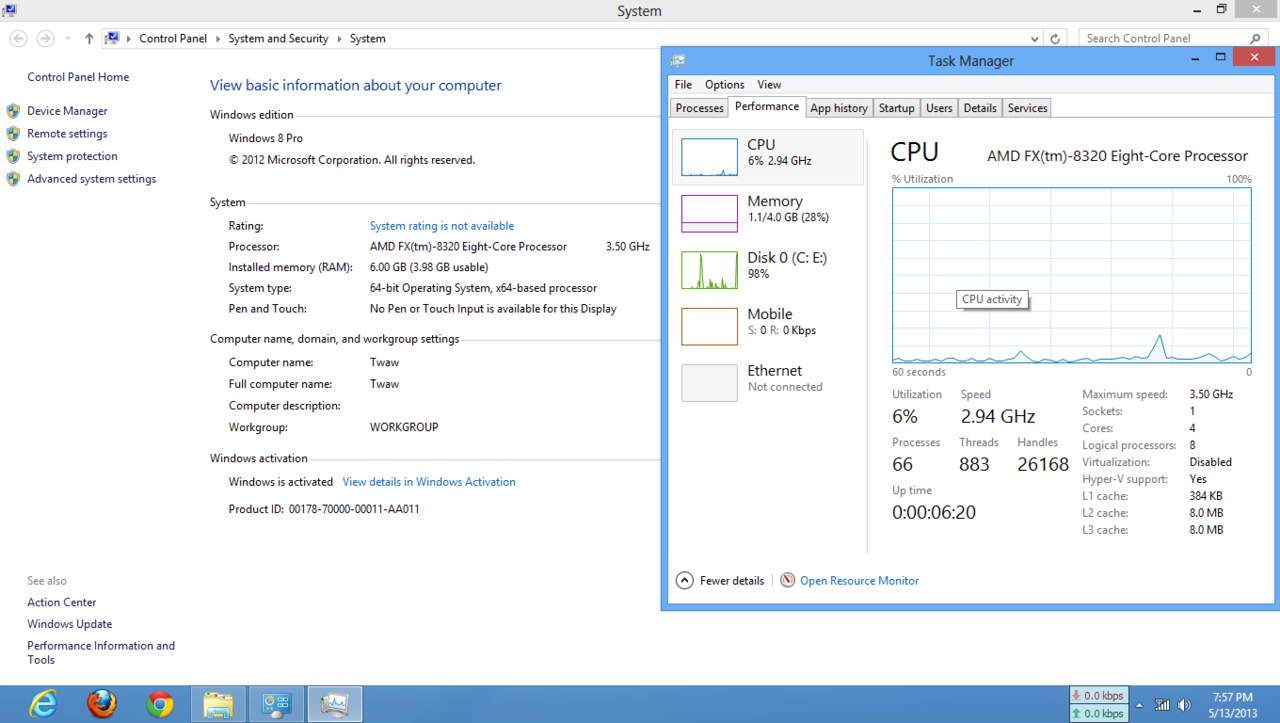This screenshot has height=723, width=1280.
Task: Launch Firefox from the taskbar
Action: pyautogui.click(x=101, y=704)
